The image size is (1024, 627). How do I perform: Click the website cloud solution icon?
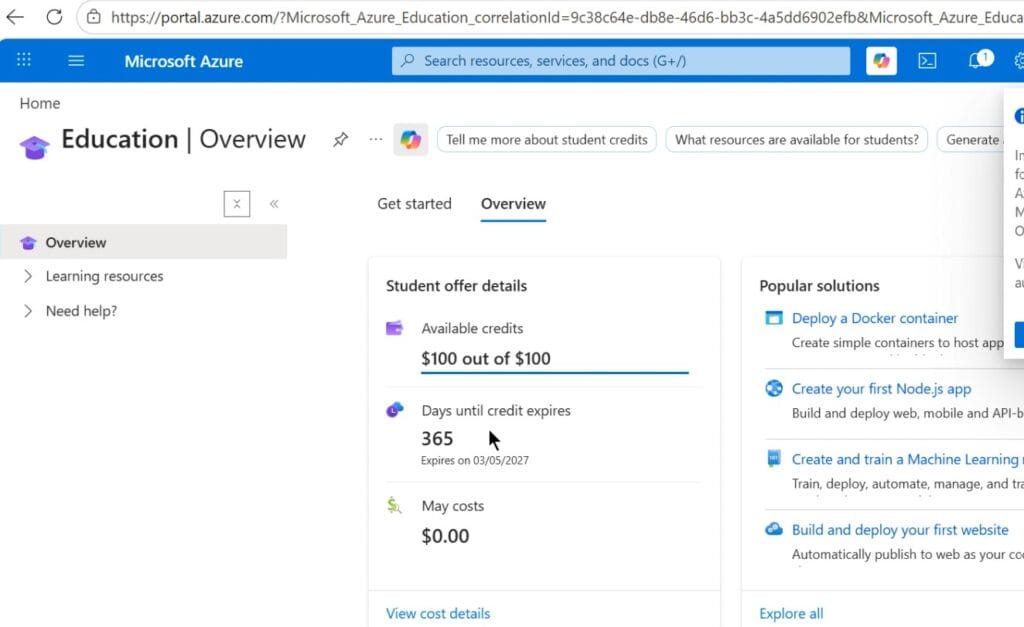774,529
